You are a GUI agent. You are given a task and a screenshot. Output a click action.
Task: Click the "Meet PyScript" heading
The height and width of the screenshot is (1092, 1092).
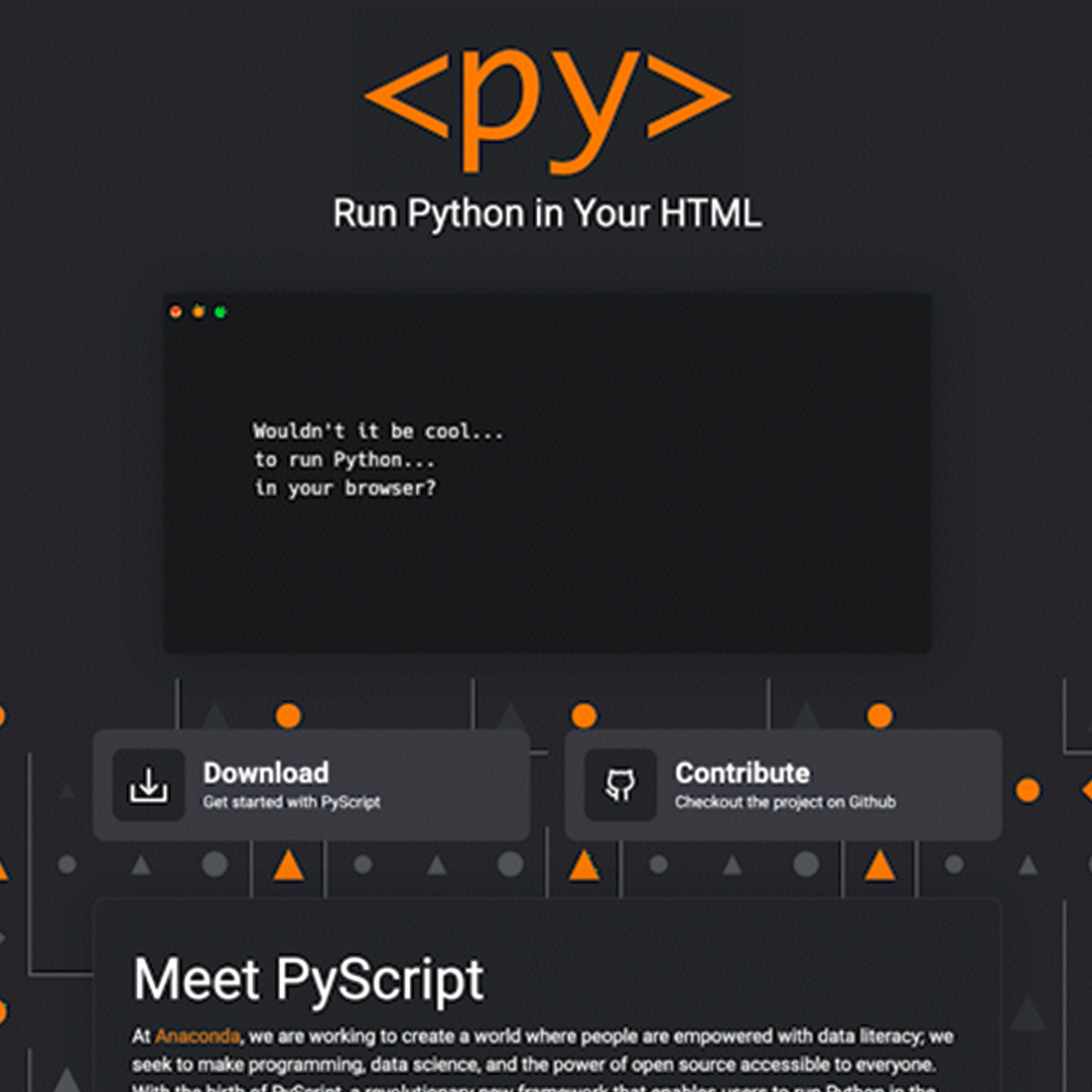tap(309, 980)
